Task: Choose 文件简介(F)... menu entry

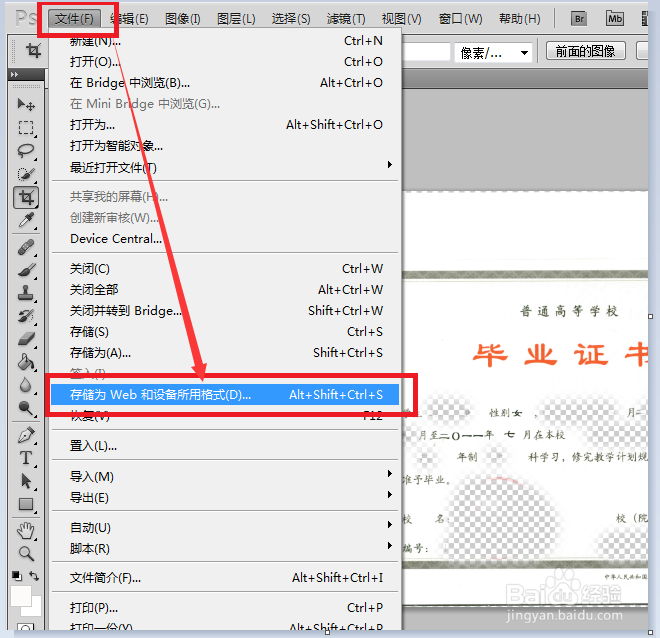Action: (x=225, y=578)
